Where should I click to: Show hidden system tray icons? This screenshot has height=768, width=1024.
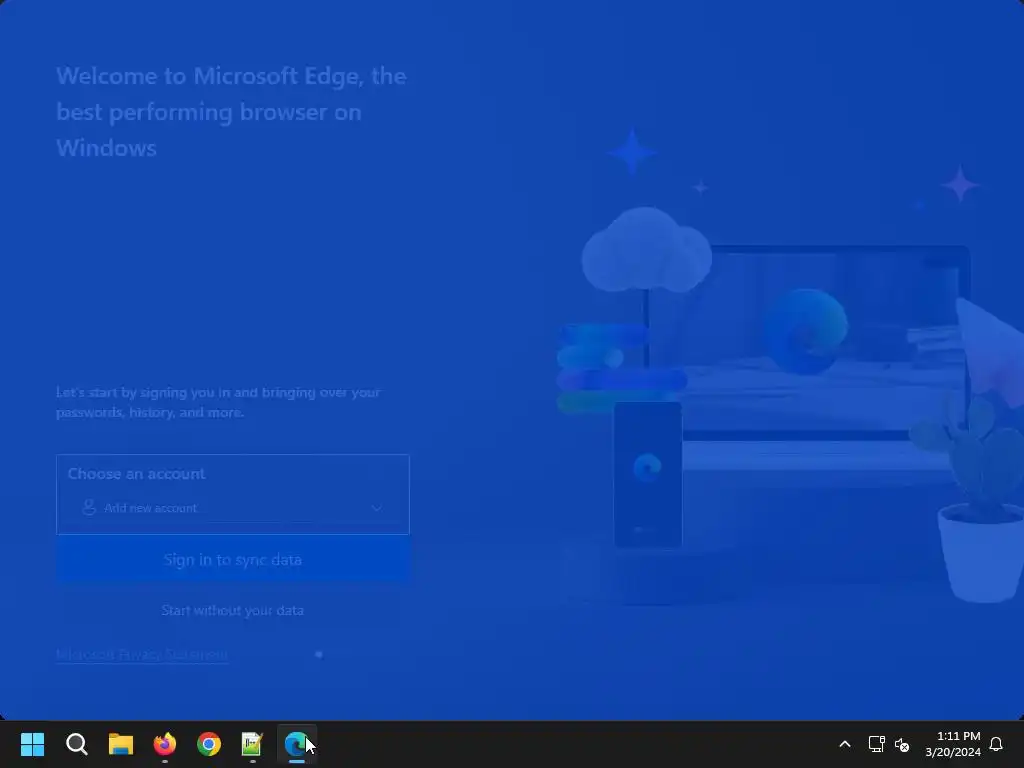844,744
